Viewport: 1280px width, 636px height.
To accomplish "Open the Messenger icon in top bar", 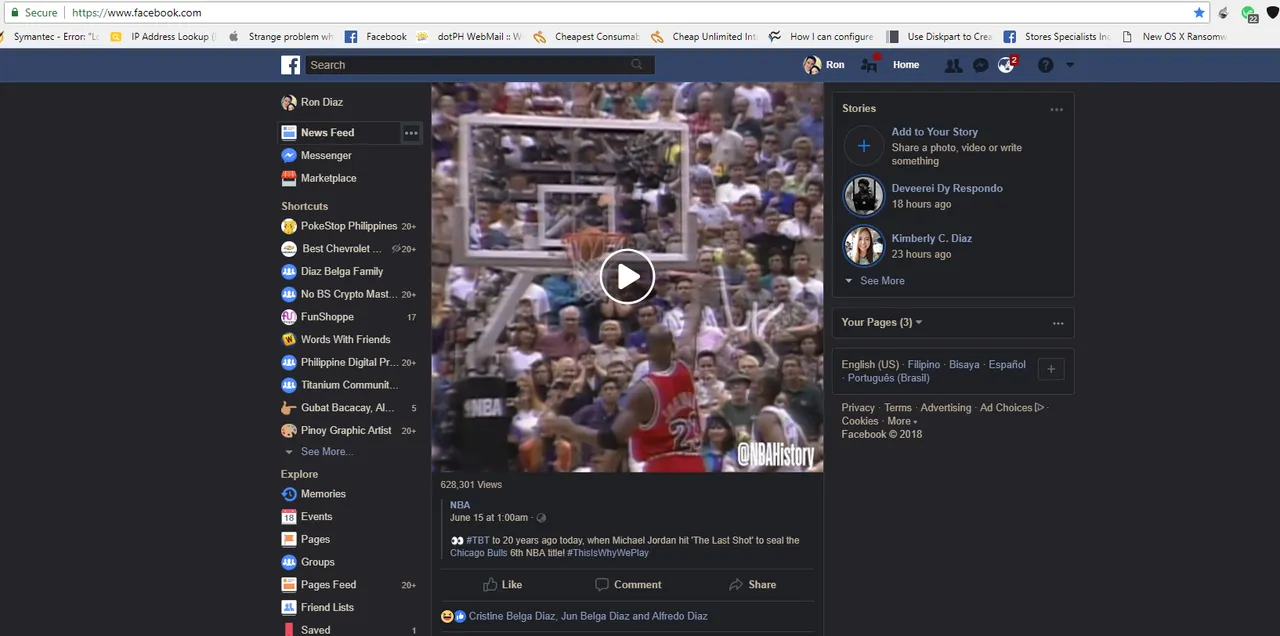I will coord(981,65).
